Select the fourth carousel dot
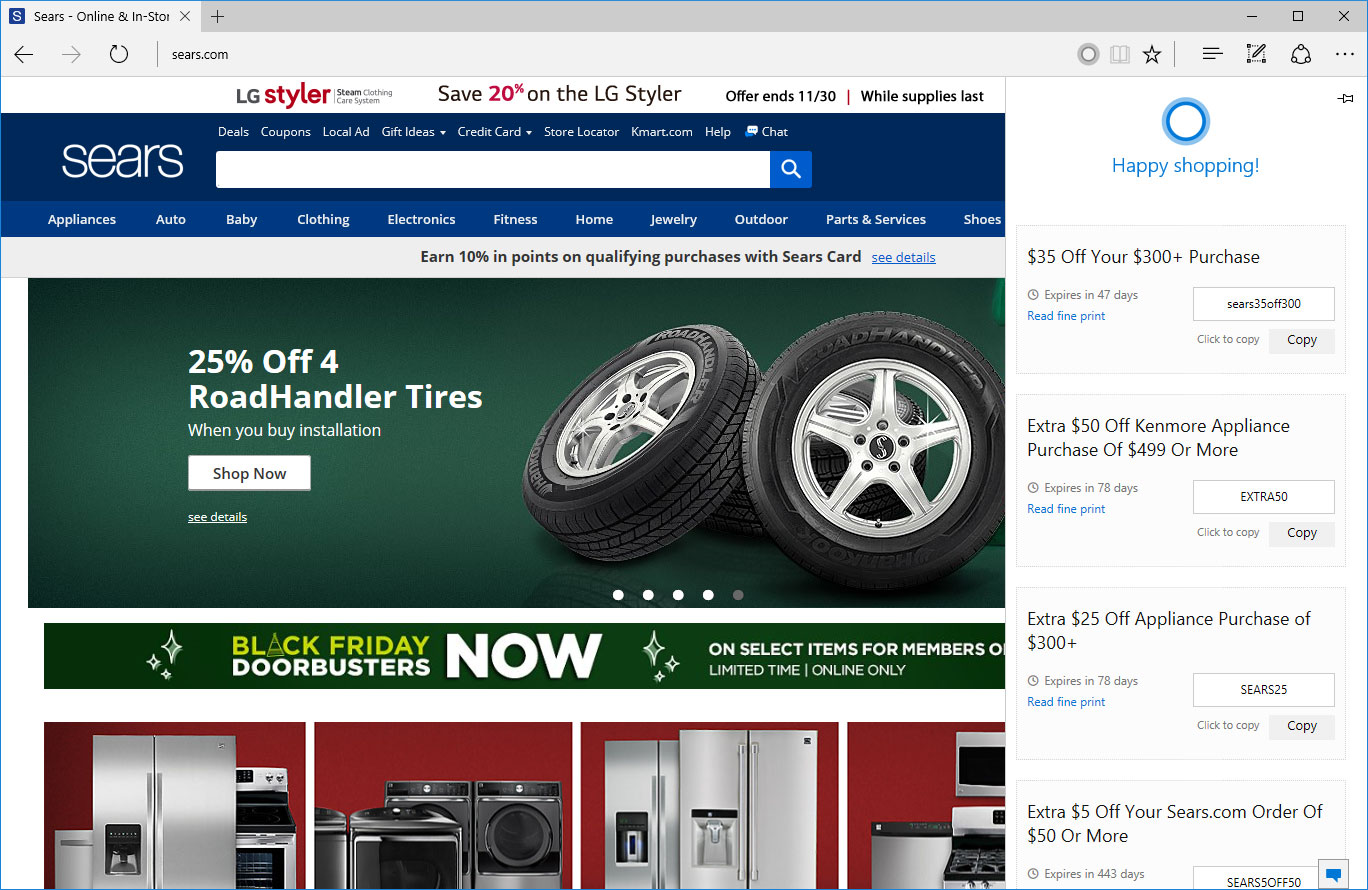This screenshot has height=890, width=1368. tap(708, 594)
